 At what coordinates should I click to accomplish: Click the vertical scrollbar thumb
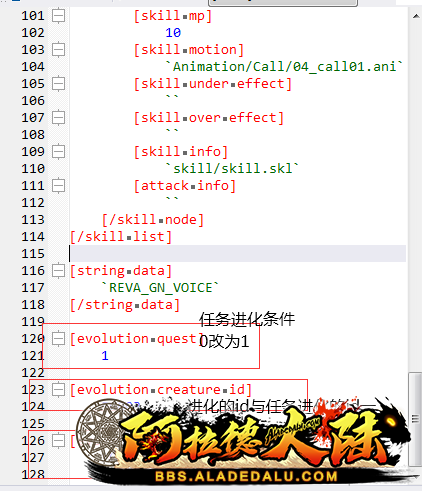point(415,419)
